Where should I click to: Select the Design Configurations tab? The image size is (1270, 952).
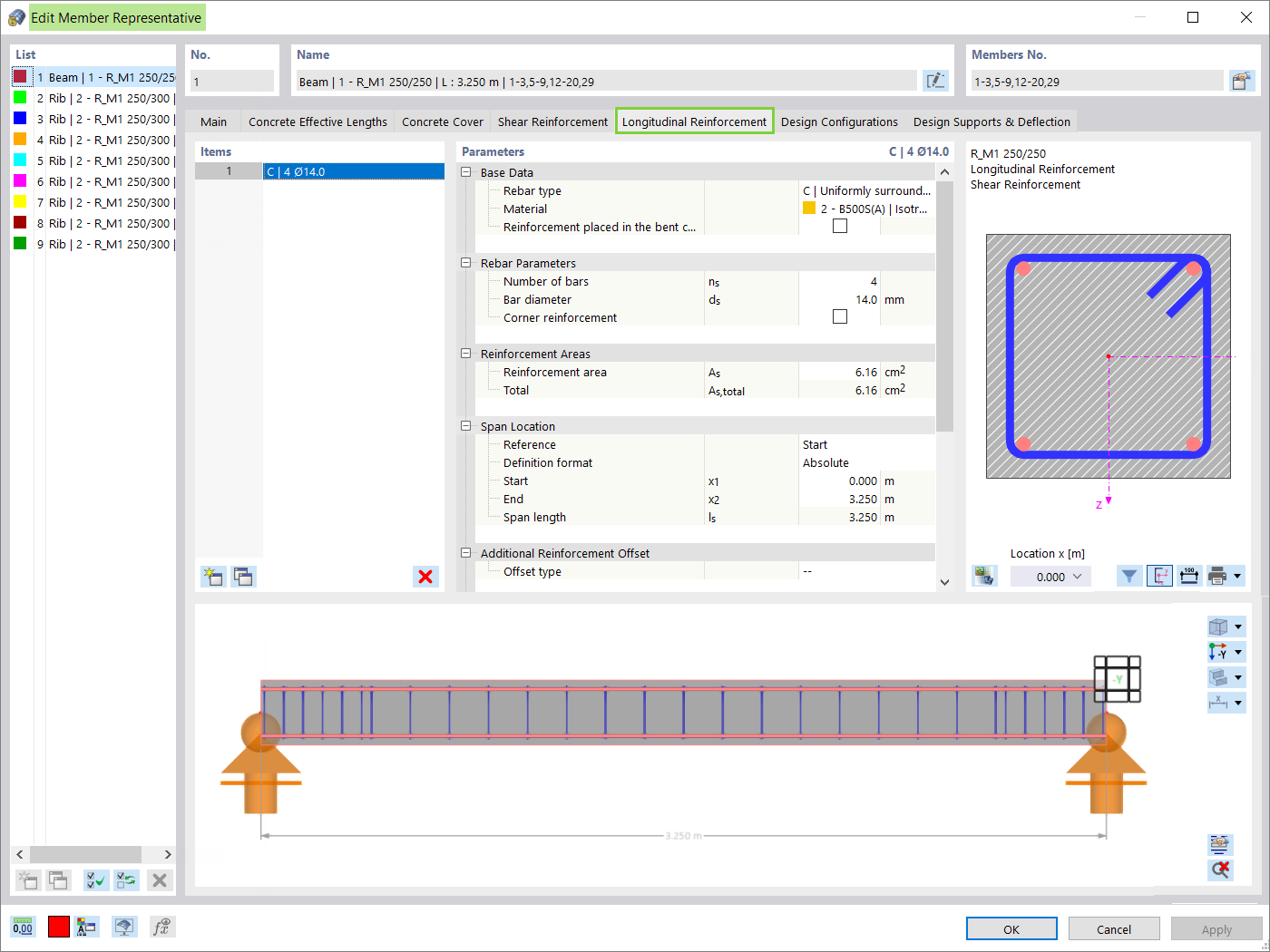(x=839, y=121)
